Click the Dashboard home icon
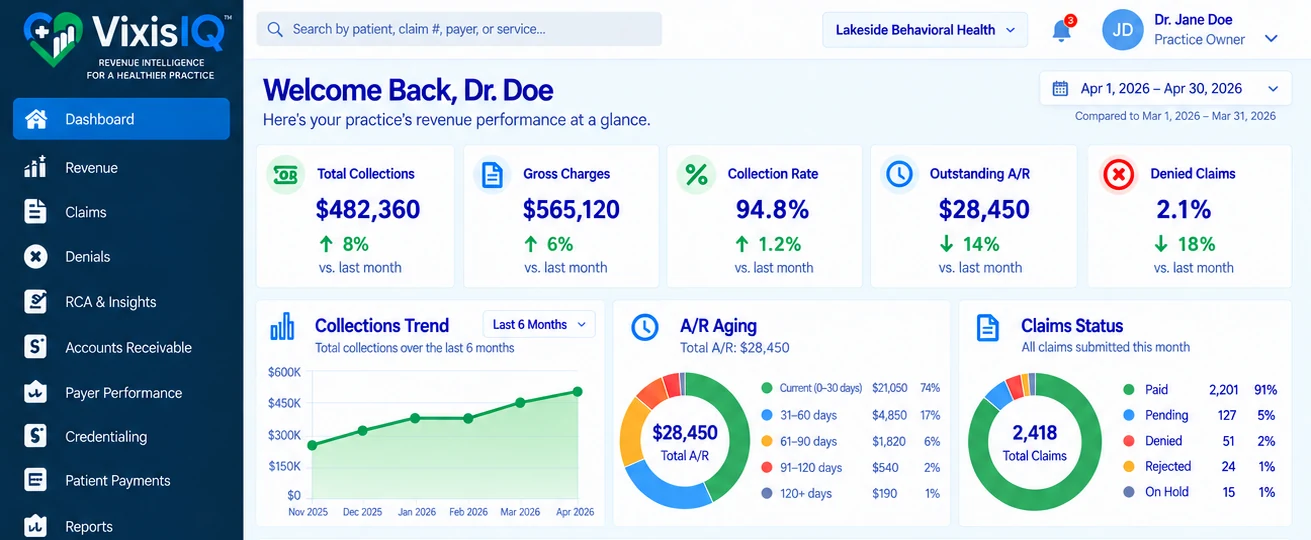This screenshot has height=540, width=1311. tap(36, 119)
